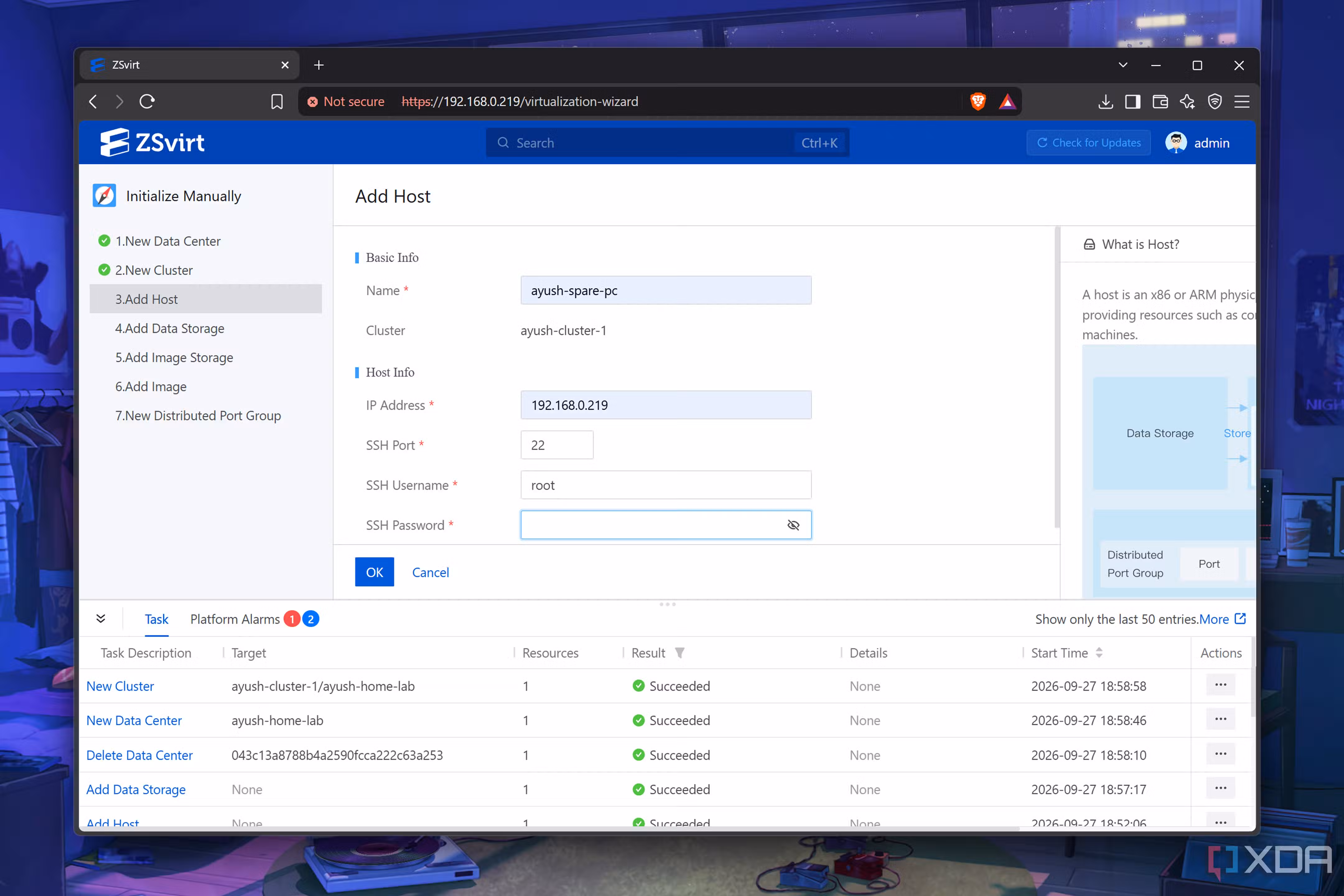Open the Delete Data Center task link
Screen dimensions: 1344x896
coord(139,755)
